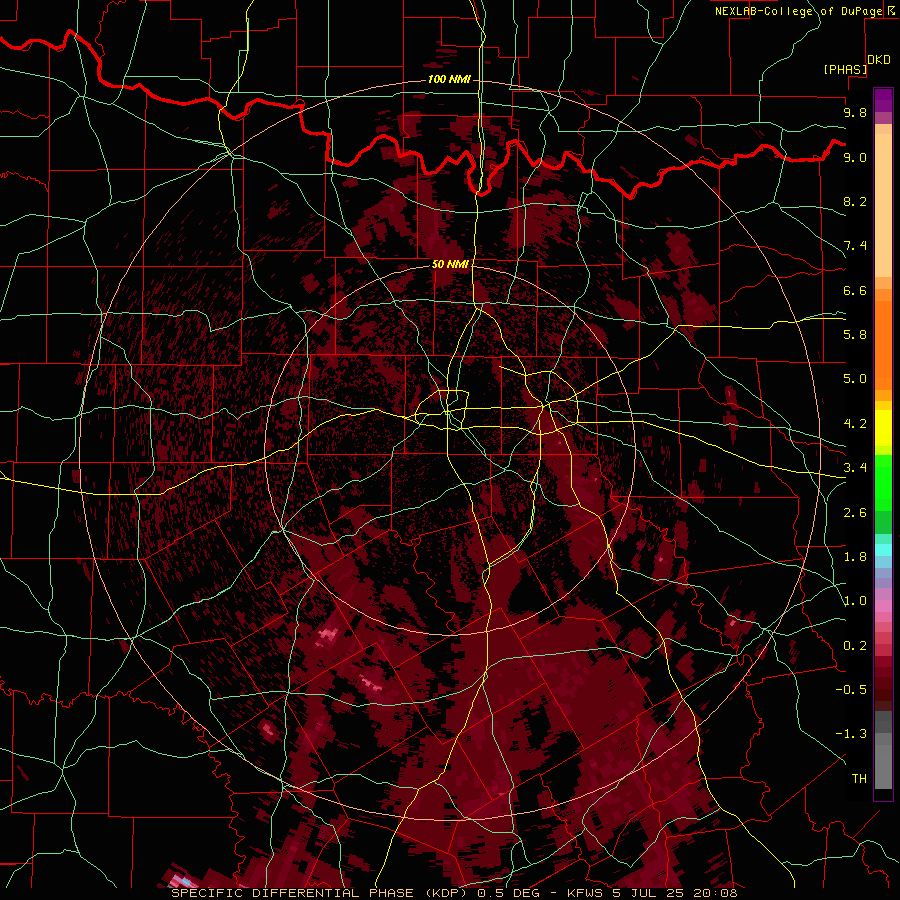Click the 3.4 scale label
The image size is (900, 900).
855,468
